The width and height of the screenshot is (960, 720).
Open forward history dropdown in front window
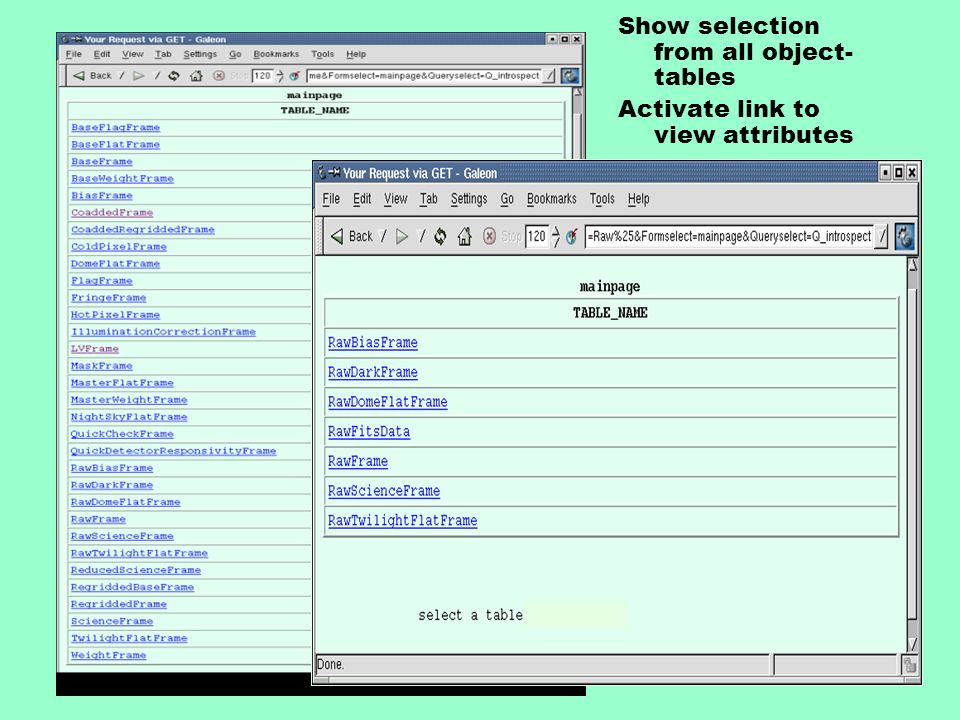(x=421, y=236)
